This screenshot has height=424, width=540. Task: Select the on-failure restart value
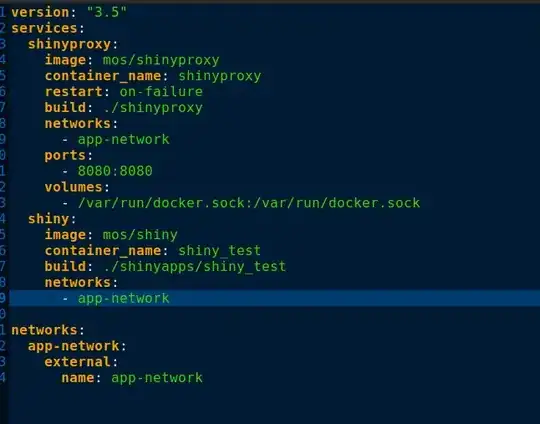[161, 92]
